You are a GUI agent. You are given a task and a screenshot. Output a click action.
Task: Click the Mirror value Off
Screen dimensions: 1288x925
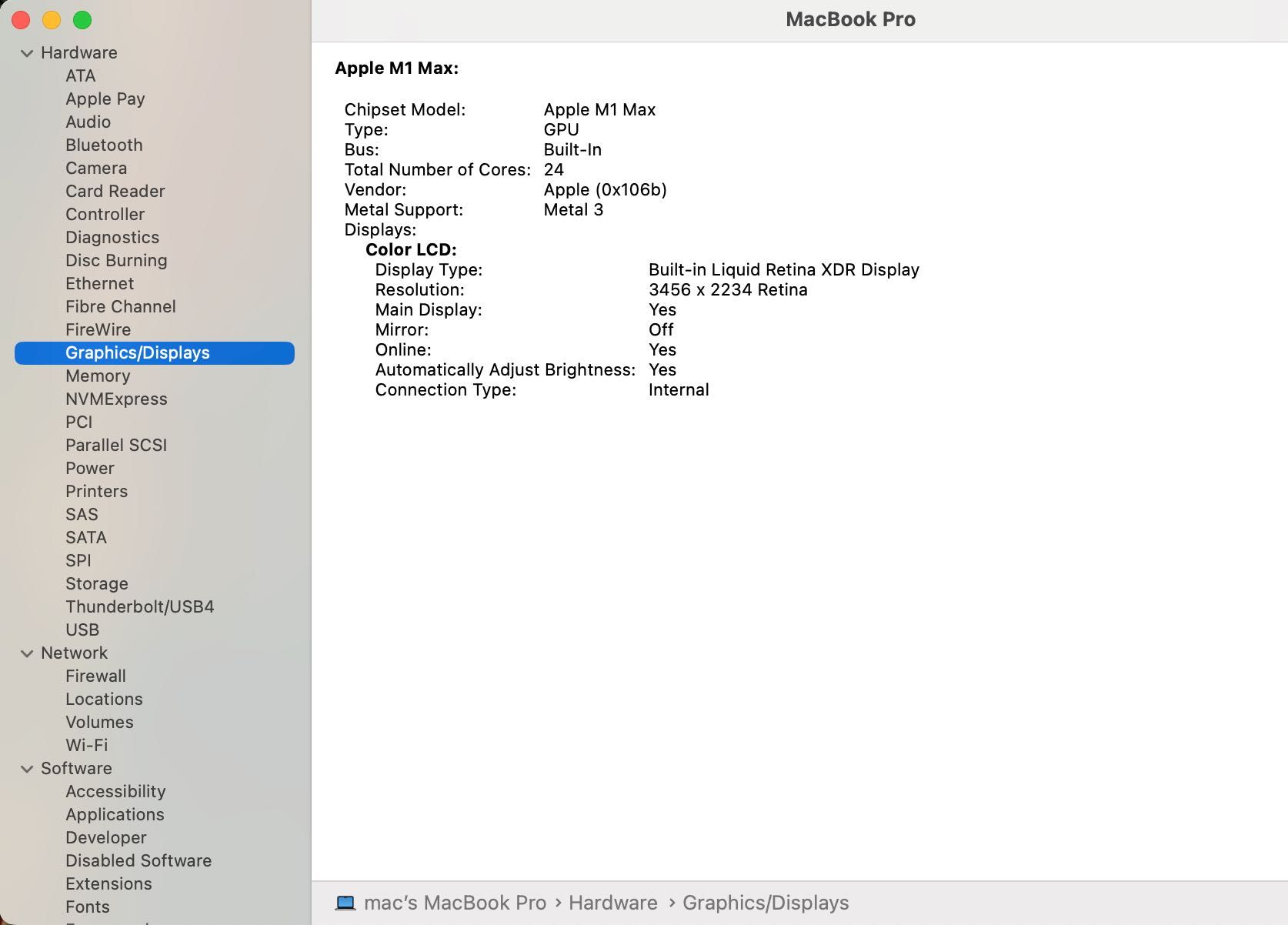coord(661,329)
